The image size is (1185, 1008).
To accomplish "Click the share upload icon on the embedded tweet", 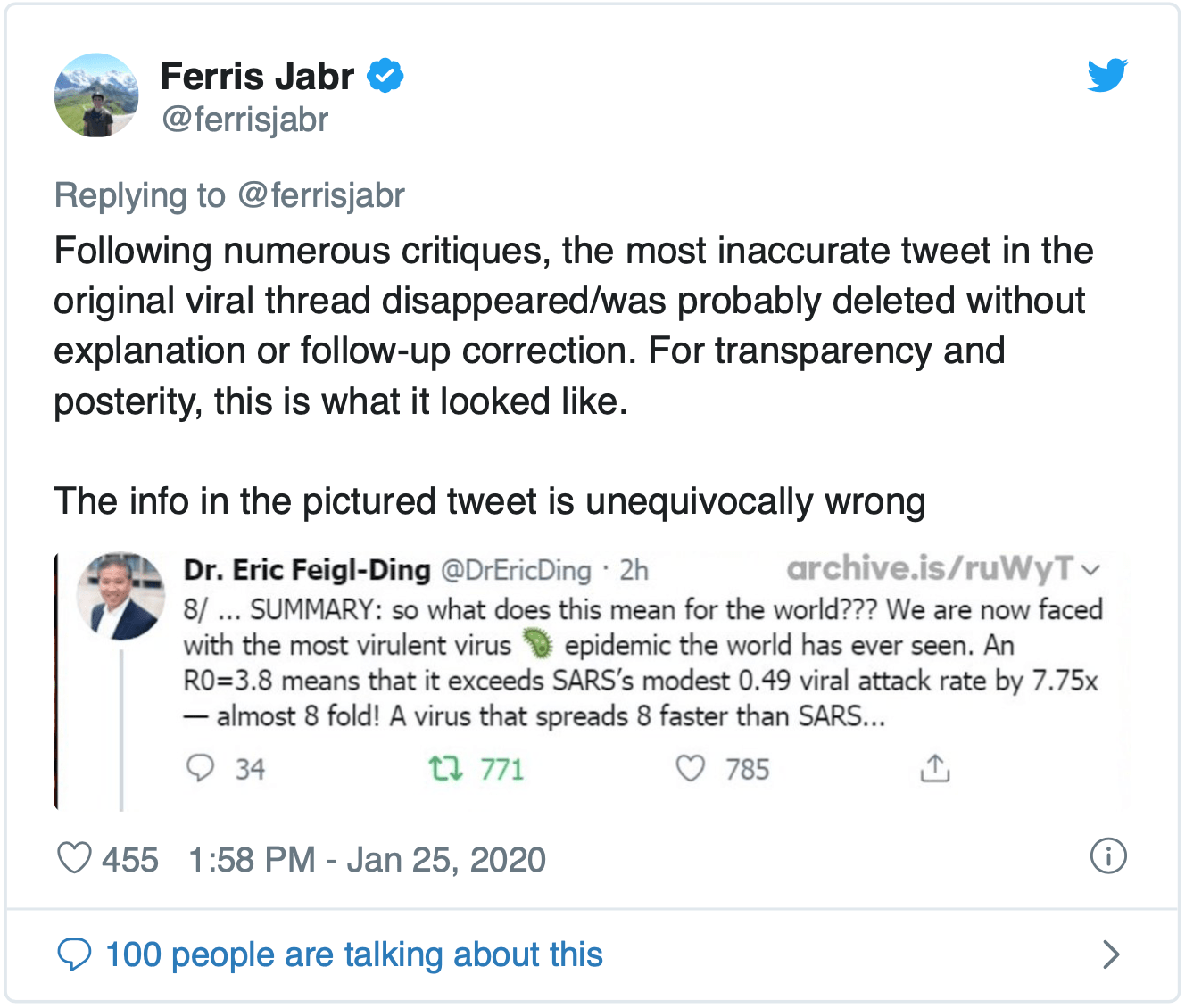I will click(x=934, y=767).
